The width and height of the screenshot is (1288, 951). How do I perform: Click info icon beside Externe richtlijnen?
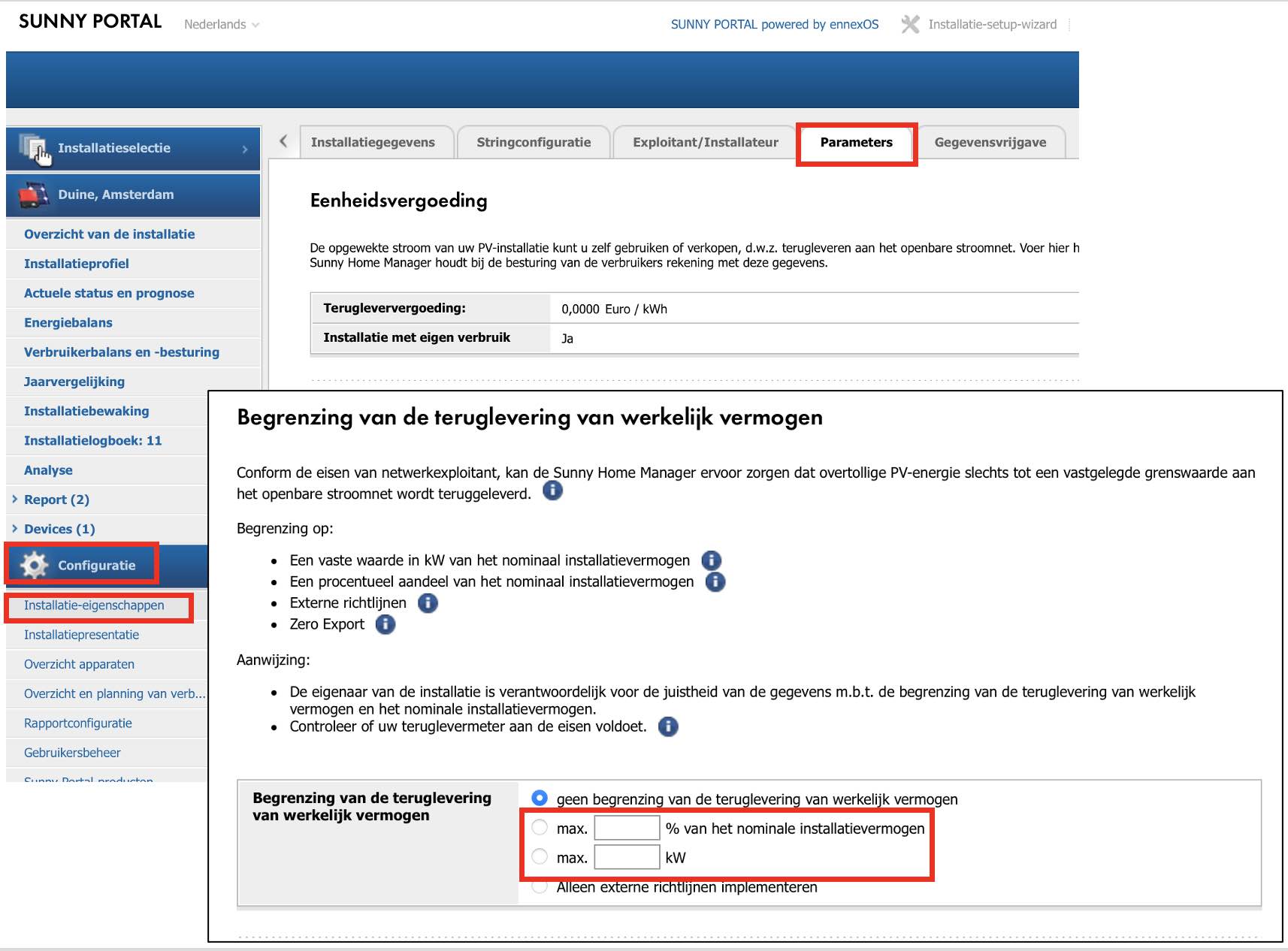tap(428, 603)
